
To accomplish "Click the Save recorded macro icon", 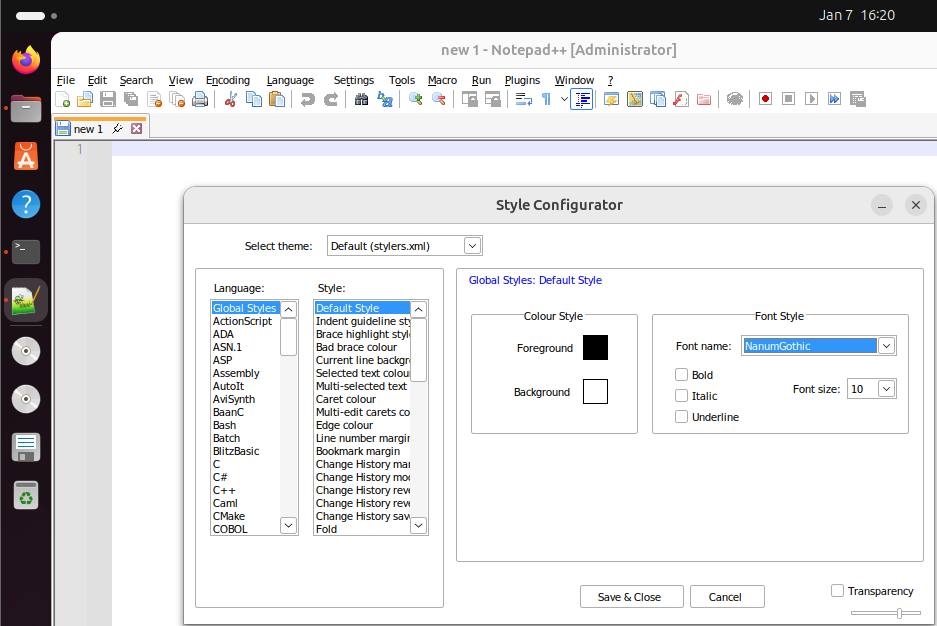I will 858,99.
